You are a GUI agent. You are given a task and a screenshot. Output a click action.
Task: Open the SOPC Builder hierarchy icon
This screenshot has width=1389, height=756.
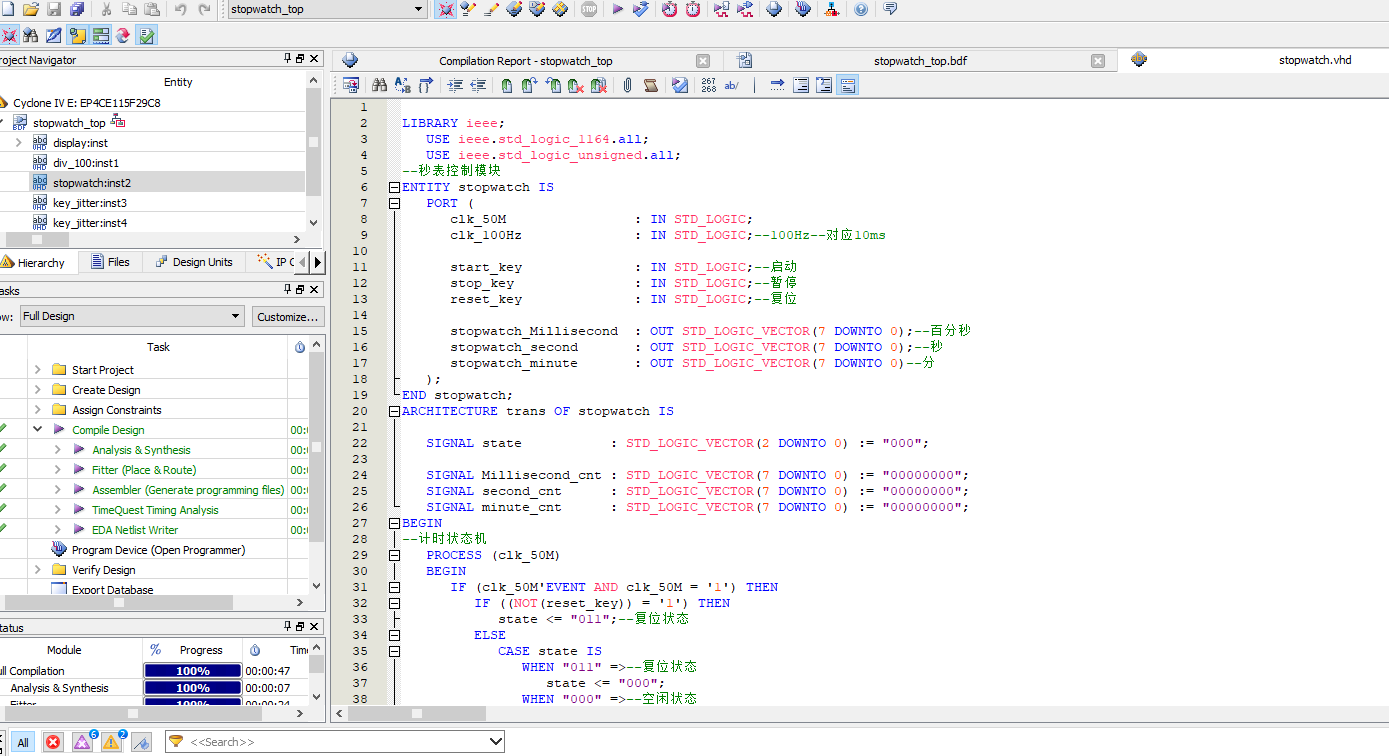[831, 9]
